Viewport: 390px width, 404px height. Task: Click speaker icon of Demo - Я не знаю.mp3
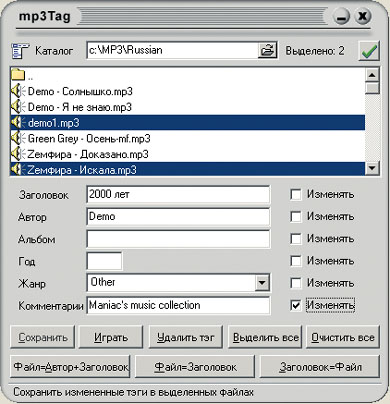[18, 107]
